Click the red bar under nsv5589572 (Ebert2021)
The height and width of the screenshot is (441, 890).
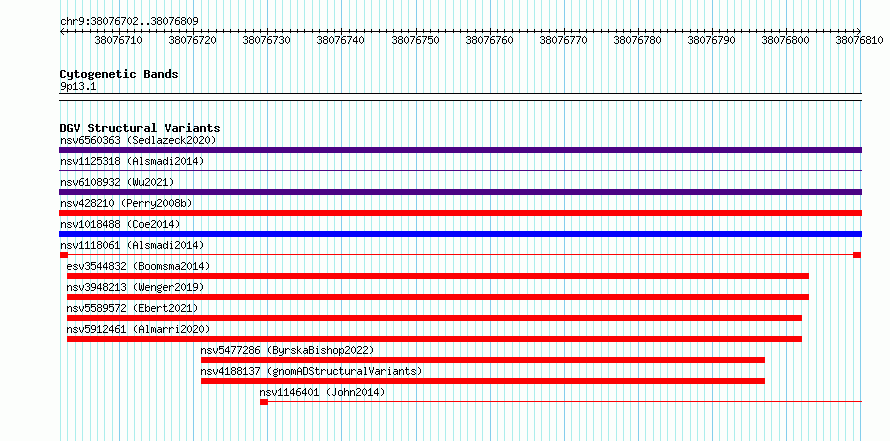click(x=434, y=318)
